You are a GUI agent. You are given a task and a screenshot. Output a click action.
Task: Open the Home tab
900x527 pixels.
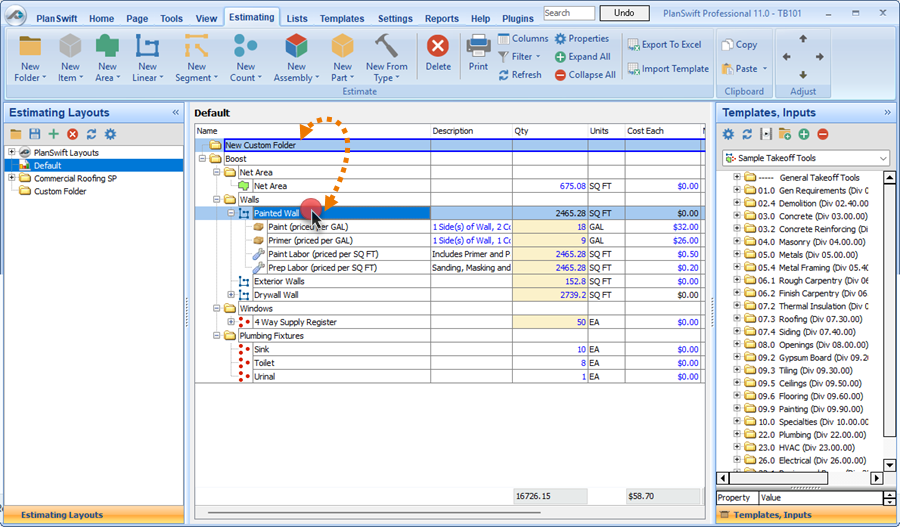[102, 18]
